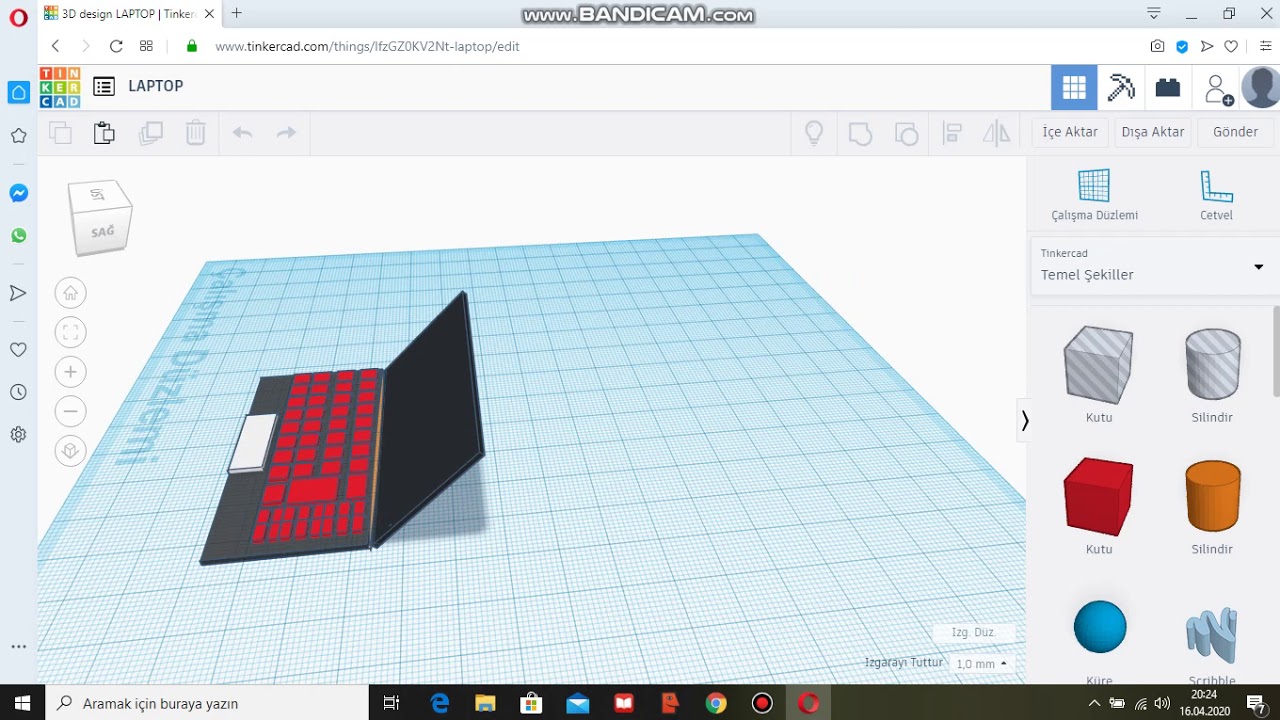The height and width of the screenshot is (720, 1280).
Task: Click the Copy tool icon
Action: tap(60, 133)
